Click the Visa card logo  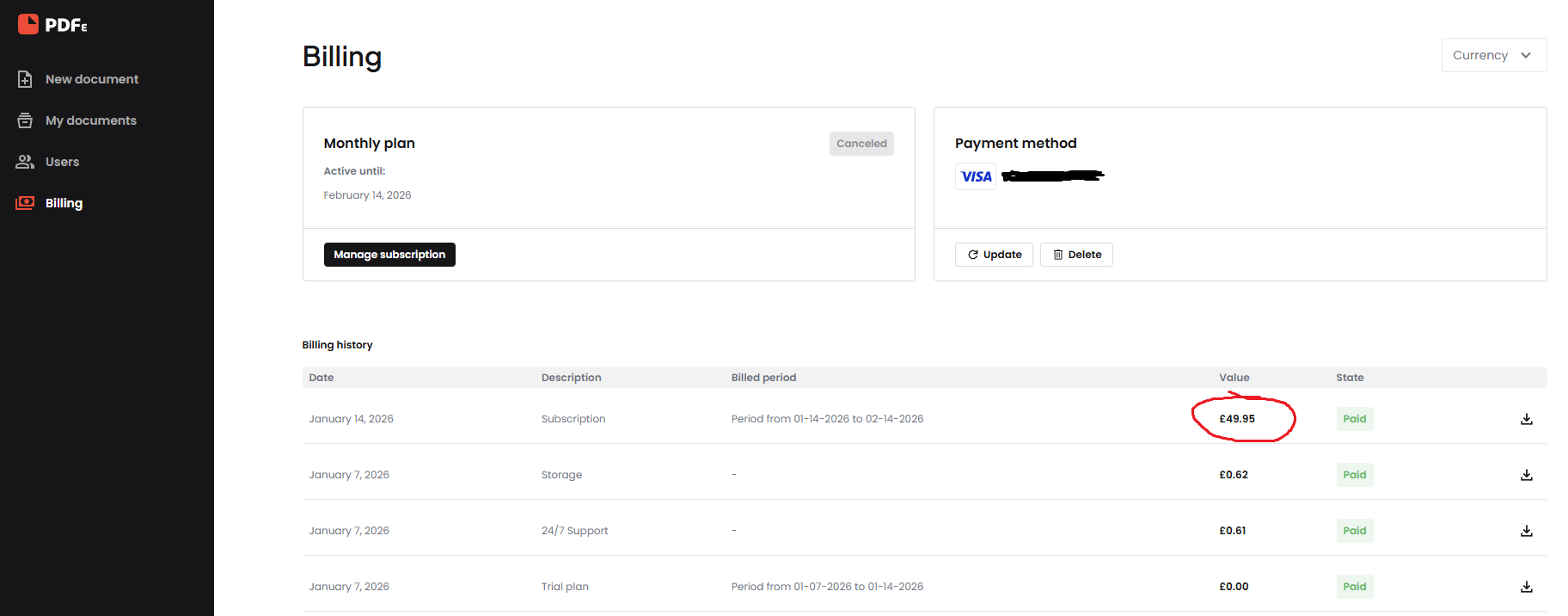pyautogui.click(x=976, y=176)
